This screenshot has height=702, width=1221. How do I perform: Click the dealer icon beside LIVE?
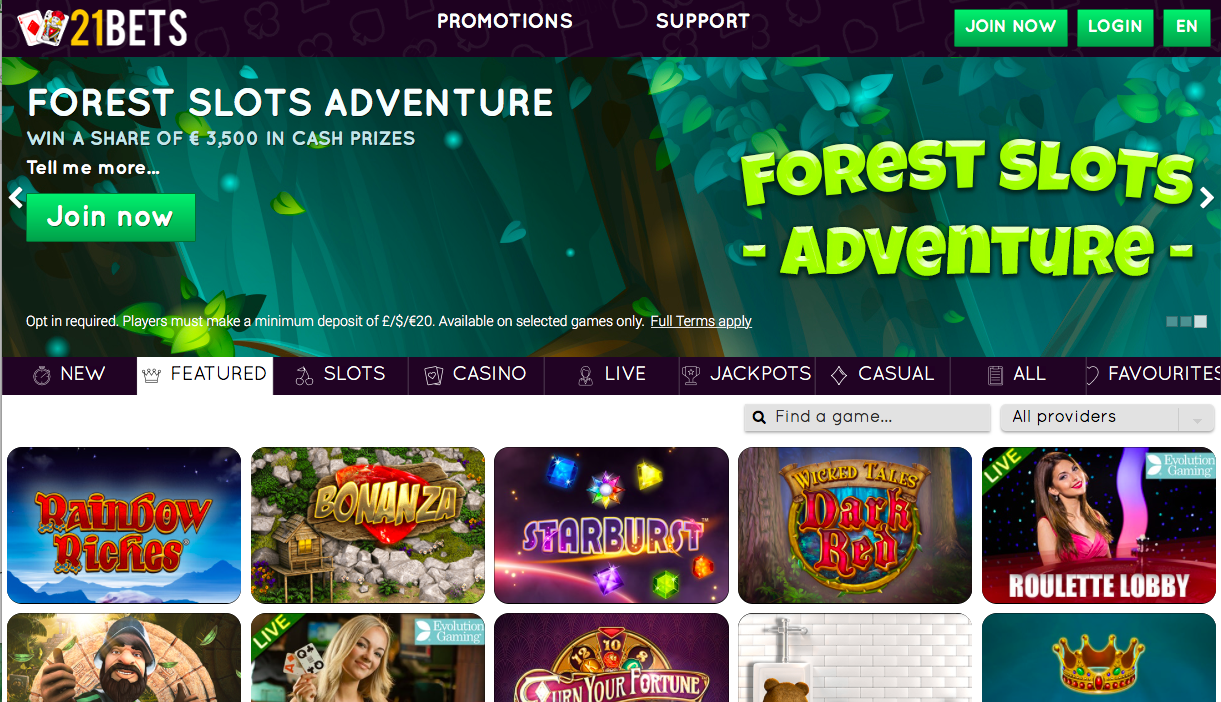click(586, 376)
